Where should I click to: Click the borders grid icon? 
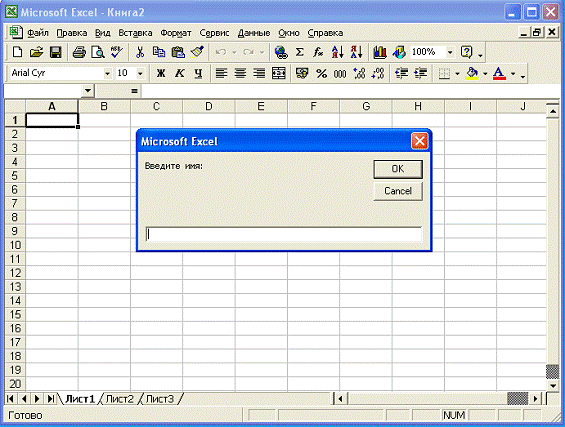coord(444,74)
